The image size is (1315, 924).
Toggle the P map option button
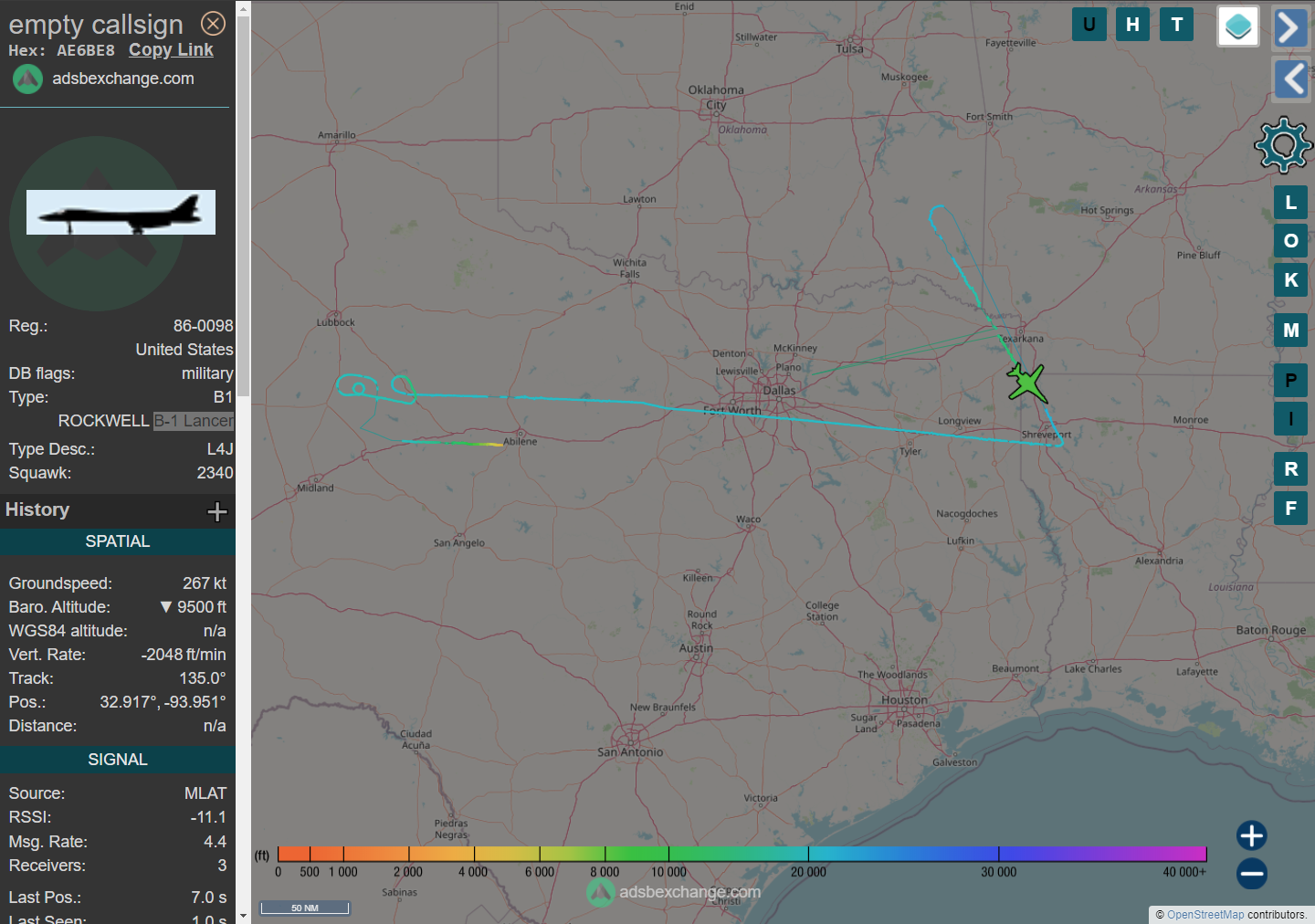point(1290,381)
